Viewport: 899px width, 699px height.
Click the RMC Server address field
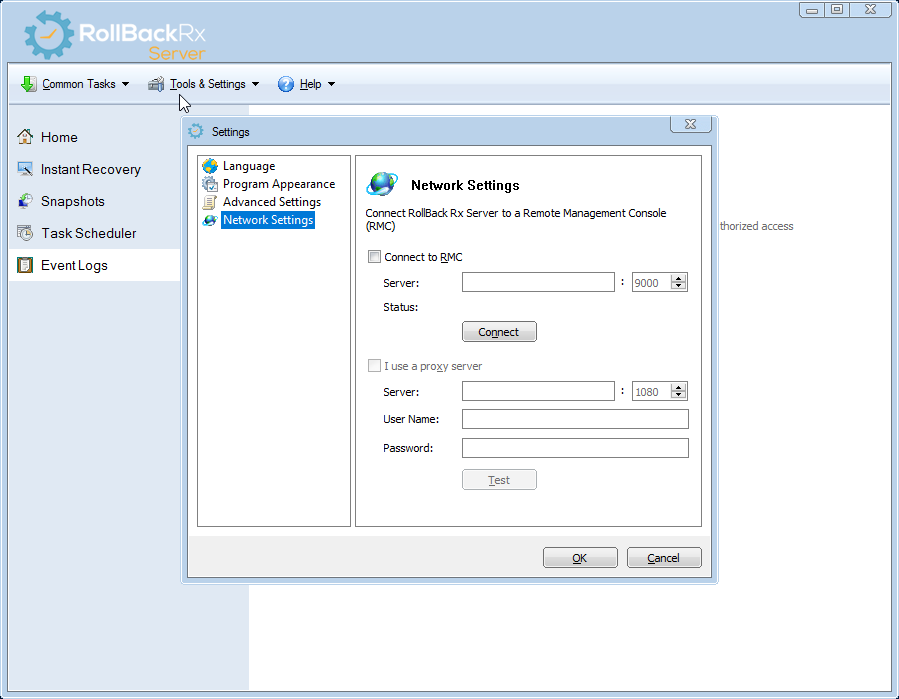click(x=538, y=282)
